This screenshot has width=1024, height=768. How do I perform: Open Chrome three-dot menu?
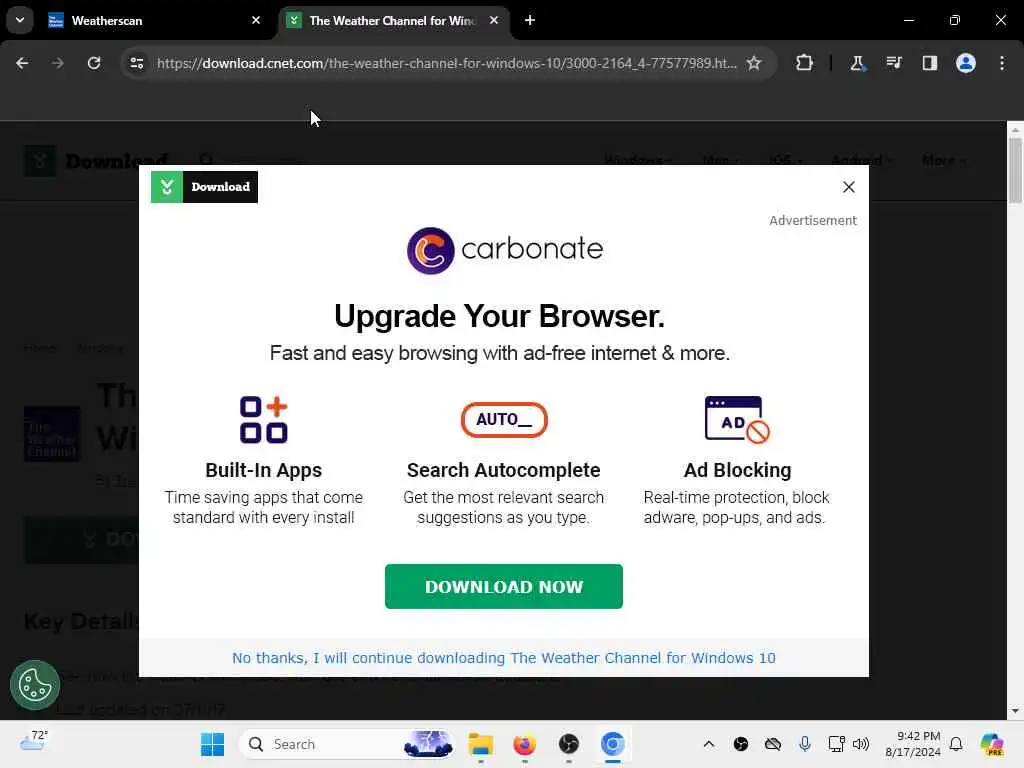coord(1002,63)
